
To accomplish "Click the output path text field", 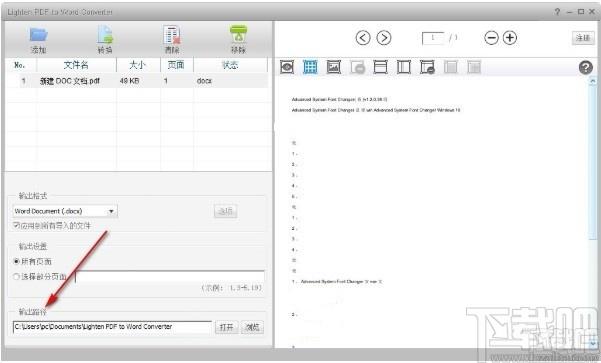I will coord(112,327).
